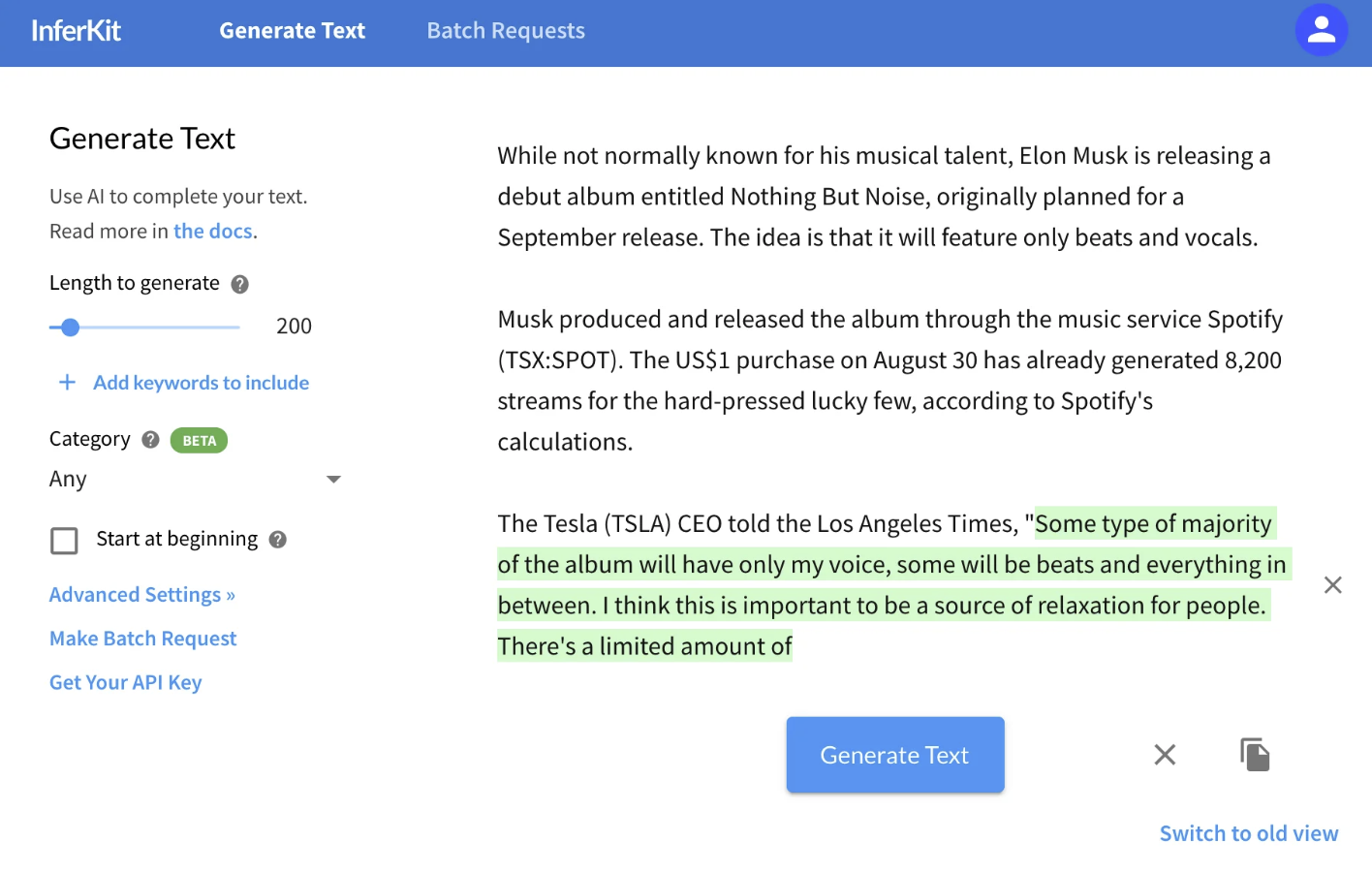This screenshot has width=1372, height=874.
Task: Open the docs link
Action: click(213, 232)
